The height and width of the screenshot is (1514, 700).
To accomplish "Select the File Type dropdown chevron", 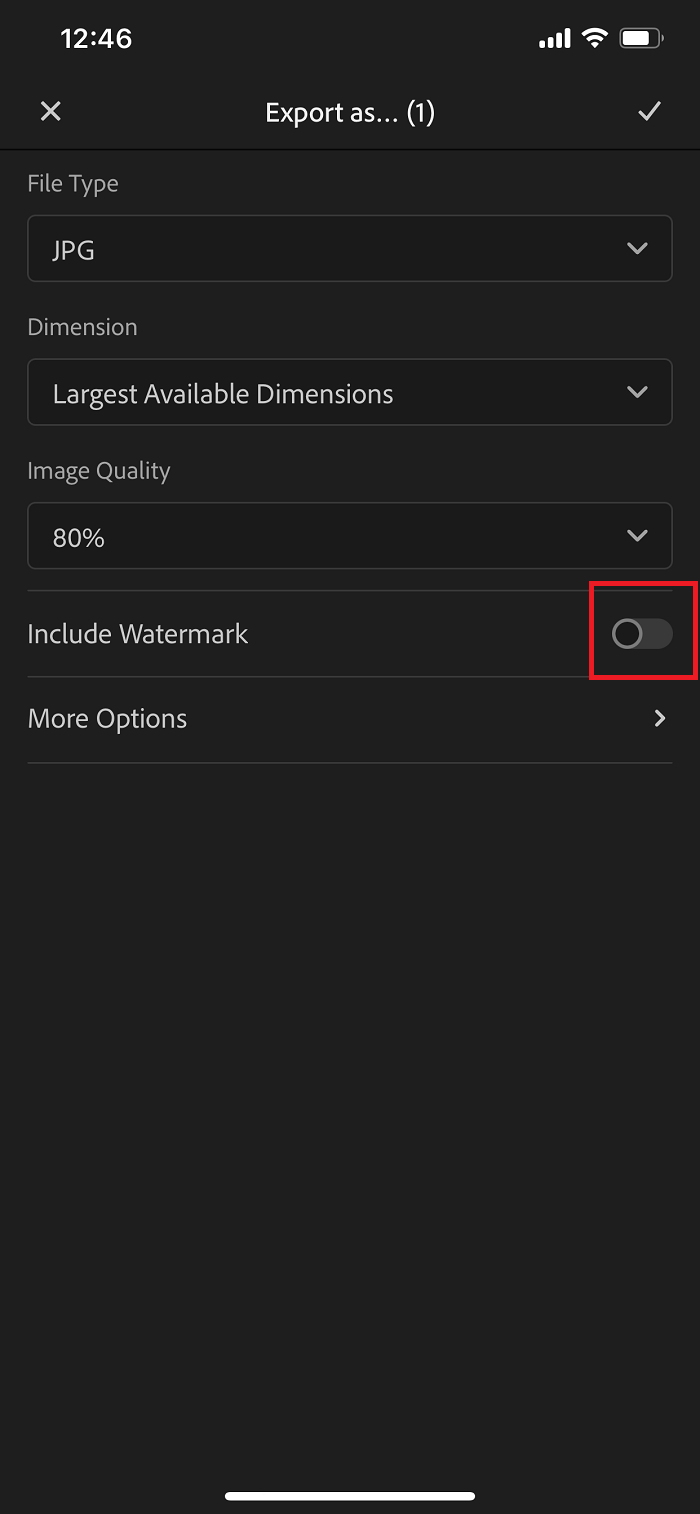I will (x=637, y=248).
